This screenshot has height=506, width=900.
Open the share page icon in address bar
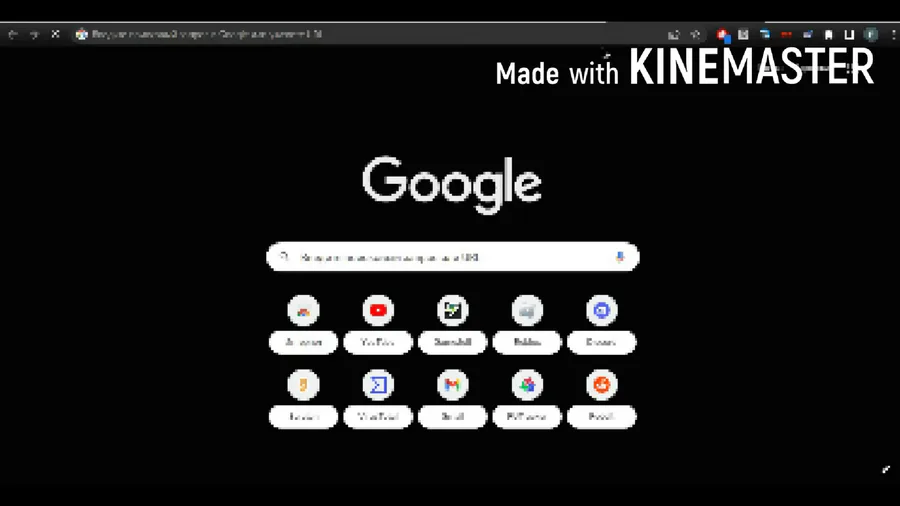coord(674,35)
